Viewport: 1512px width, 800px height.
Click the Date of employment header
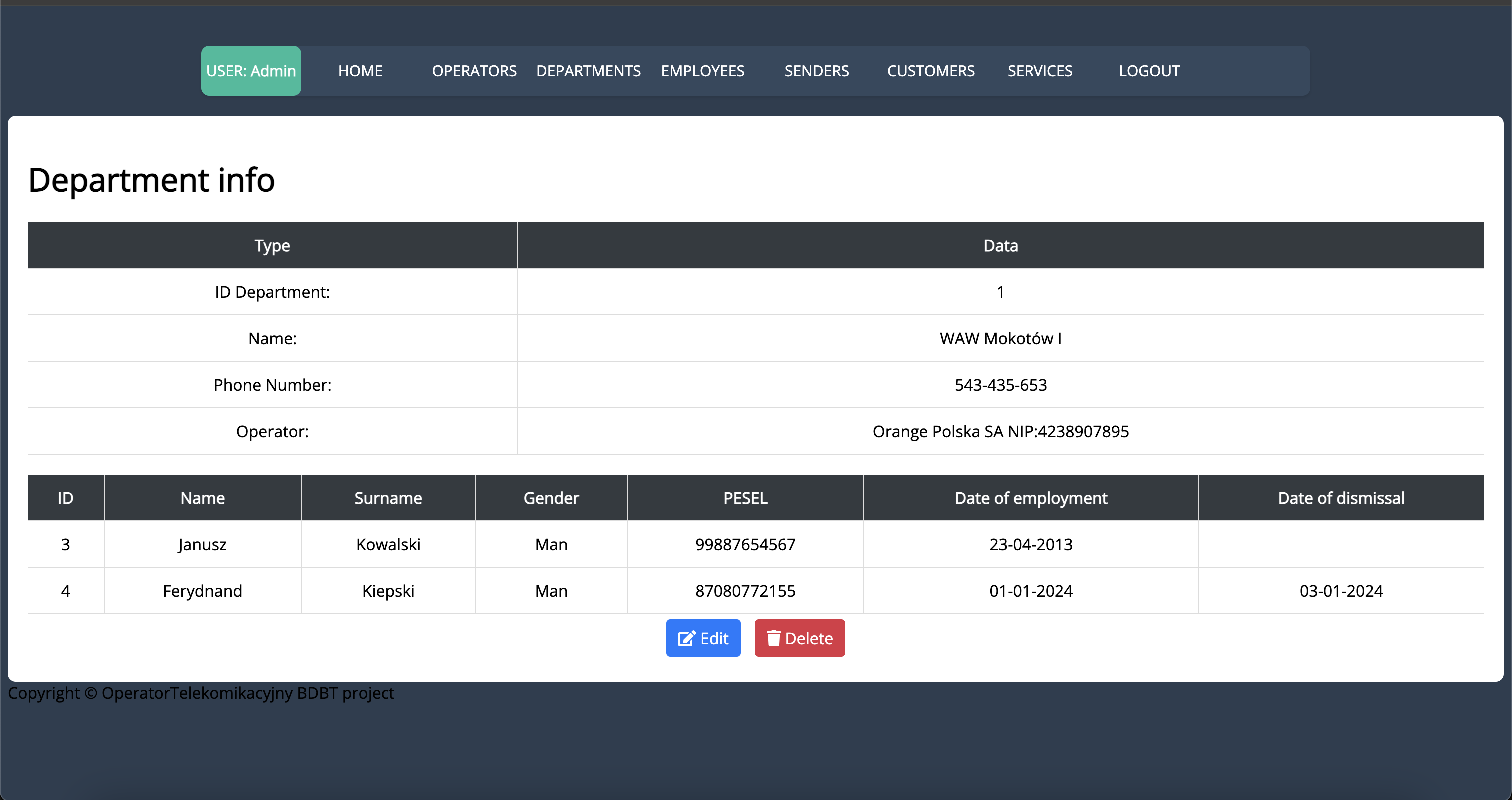pos(1030,498)
